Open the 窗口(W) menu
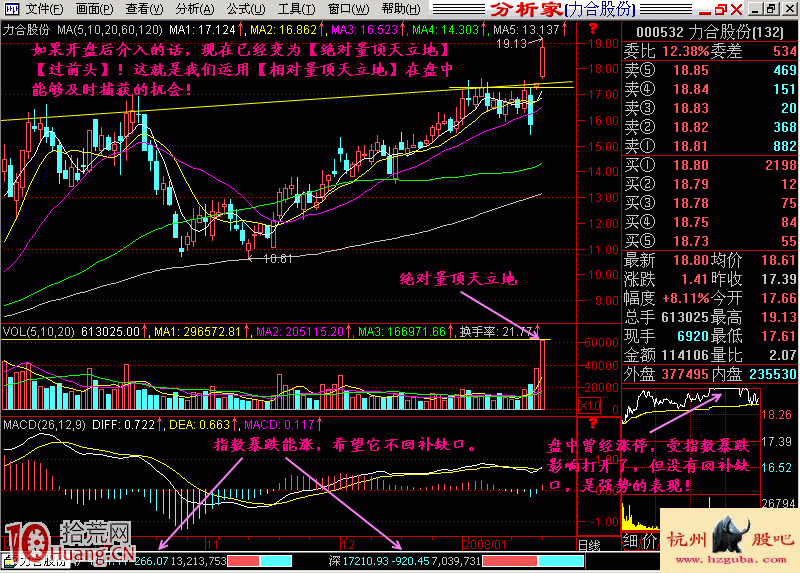Viewport: 800px width, 573px height. (x=348, y=9)
